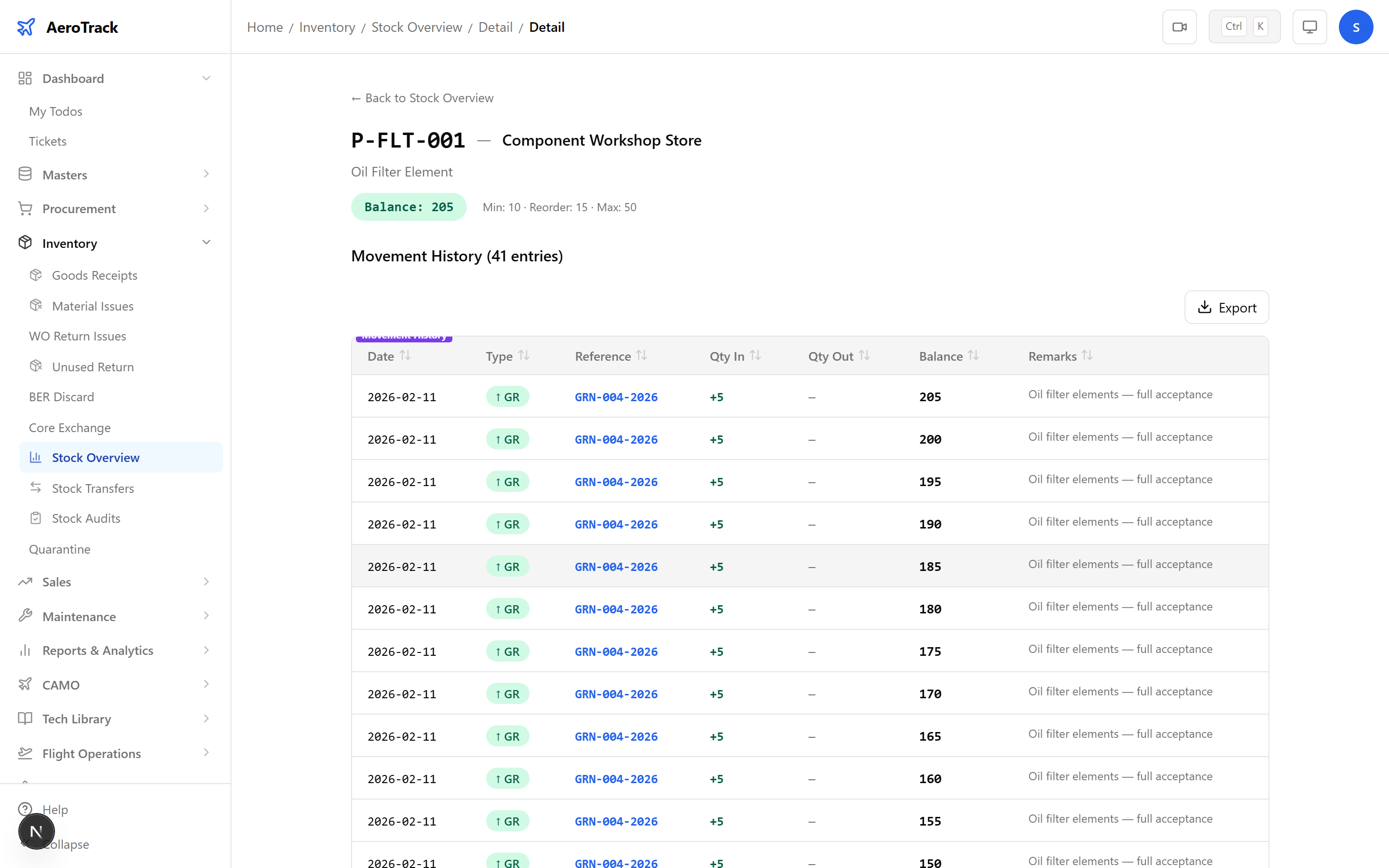
Task: Collapse the Inventory section chevron
Action: (x=206, y=242)
